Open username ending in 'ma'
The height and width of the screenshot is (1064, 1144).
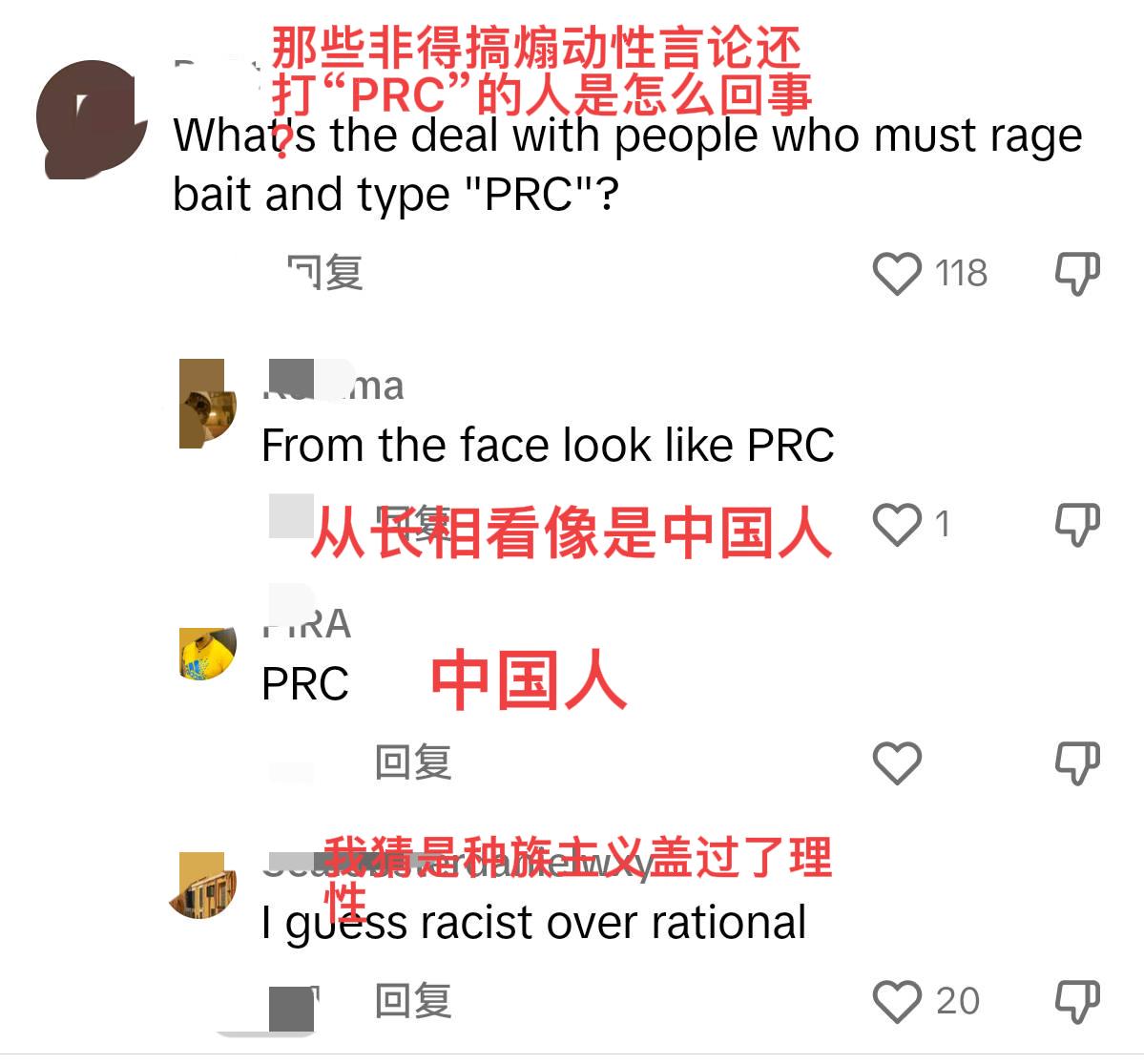click(x=333, y=385)
